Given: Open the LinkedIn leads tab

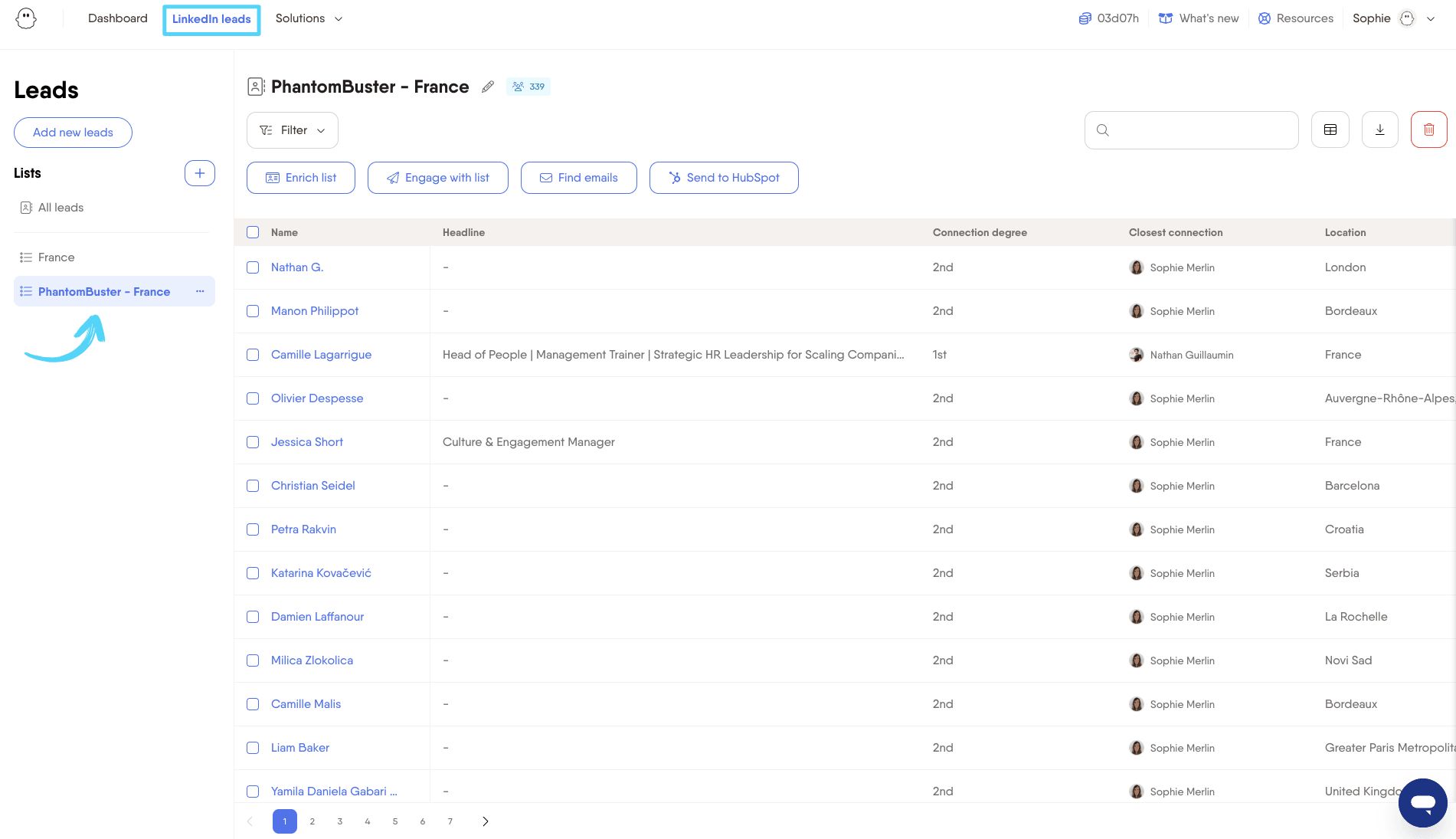Looking at the screenshot, I should [211, 19].
